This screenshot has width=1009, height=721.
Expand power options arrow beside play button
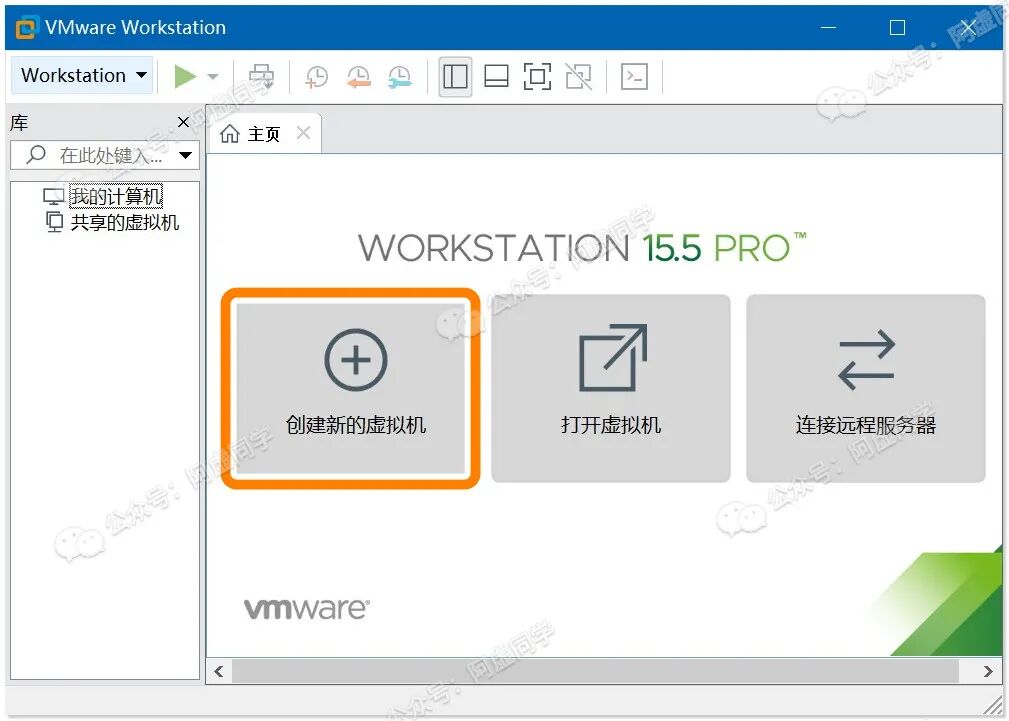click(212, 77)
